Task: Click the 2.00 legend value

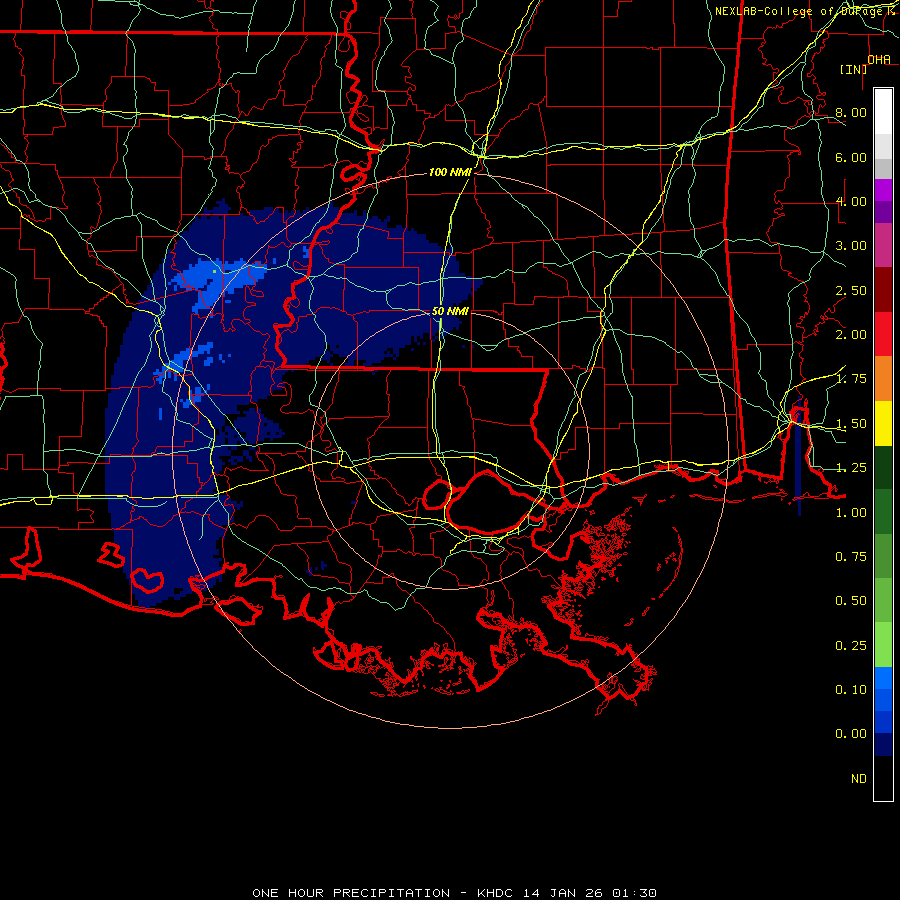Action: pos(851,335)
